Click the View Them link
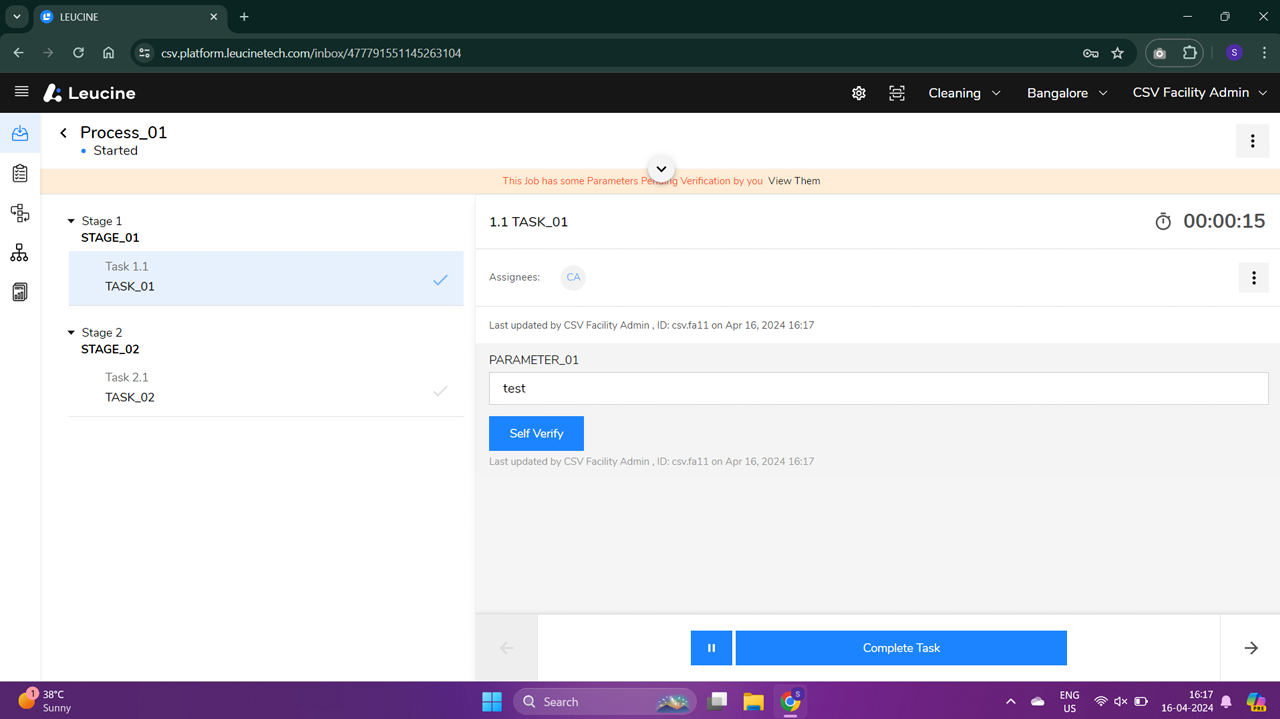 click(794, 181)
